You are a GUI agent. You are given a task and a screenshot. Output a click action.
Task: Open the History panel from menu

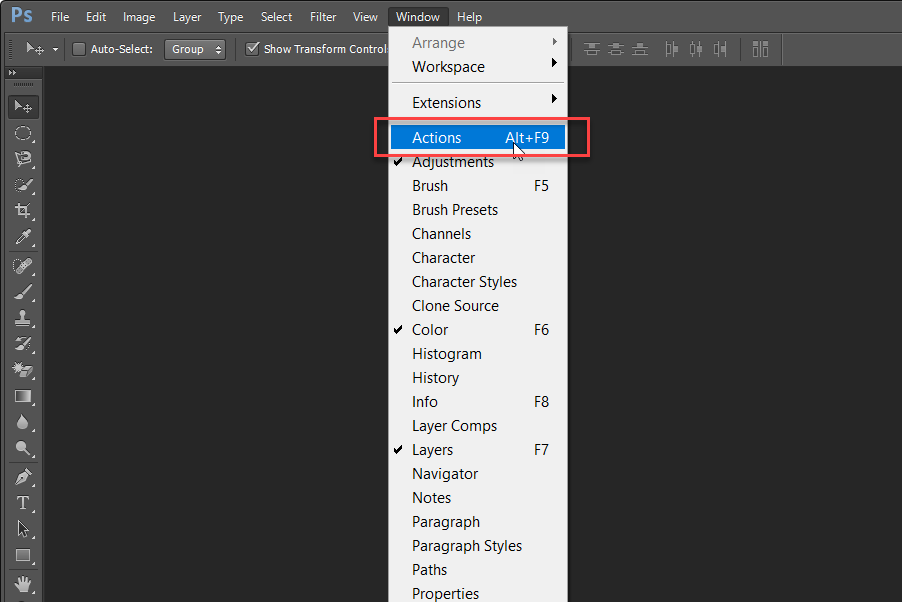point(435,378)
